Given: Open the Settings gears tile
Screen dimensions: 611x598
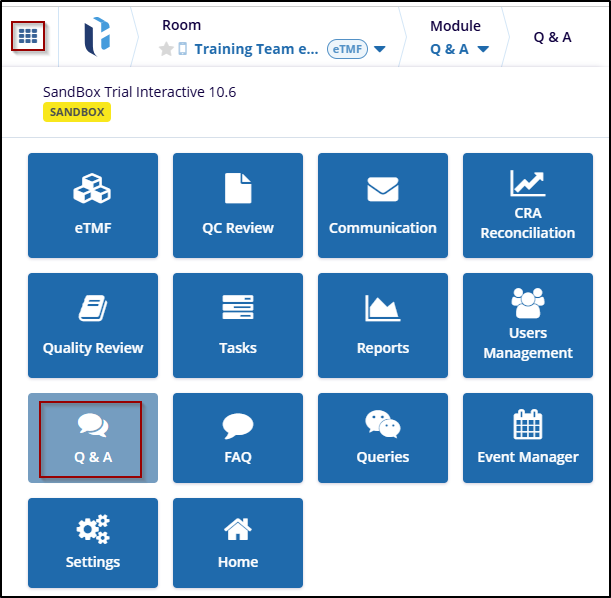Looking at the screenshot, I should point(93,543).
